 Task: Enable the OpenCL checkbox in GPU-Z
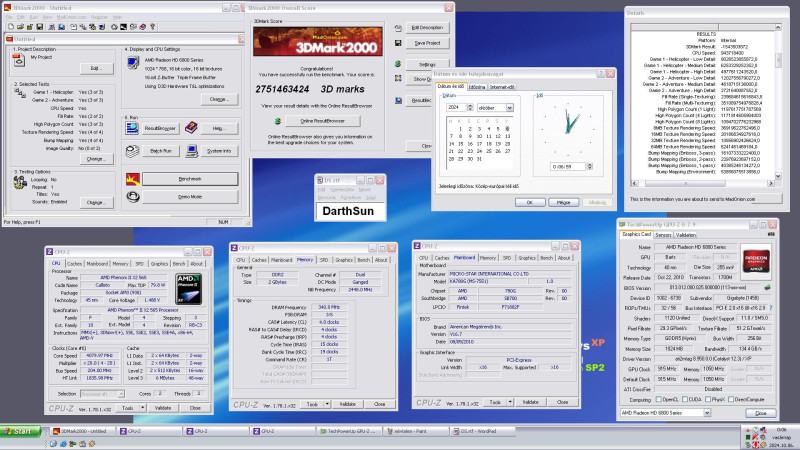click(x=658, y=399)
